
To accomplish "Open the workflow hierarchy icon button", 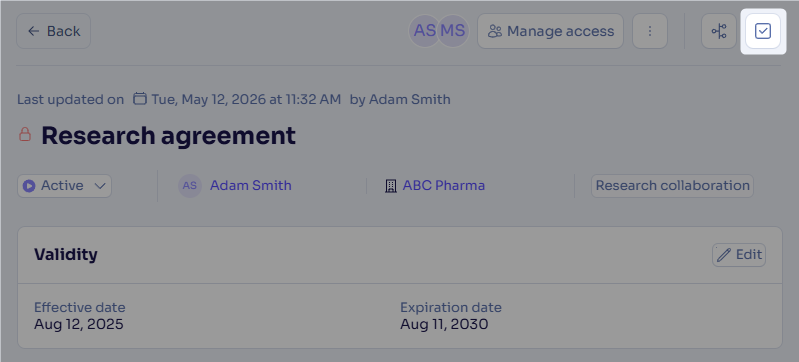I will tap(718, 31).
